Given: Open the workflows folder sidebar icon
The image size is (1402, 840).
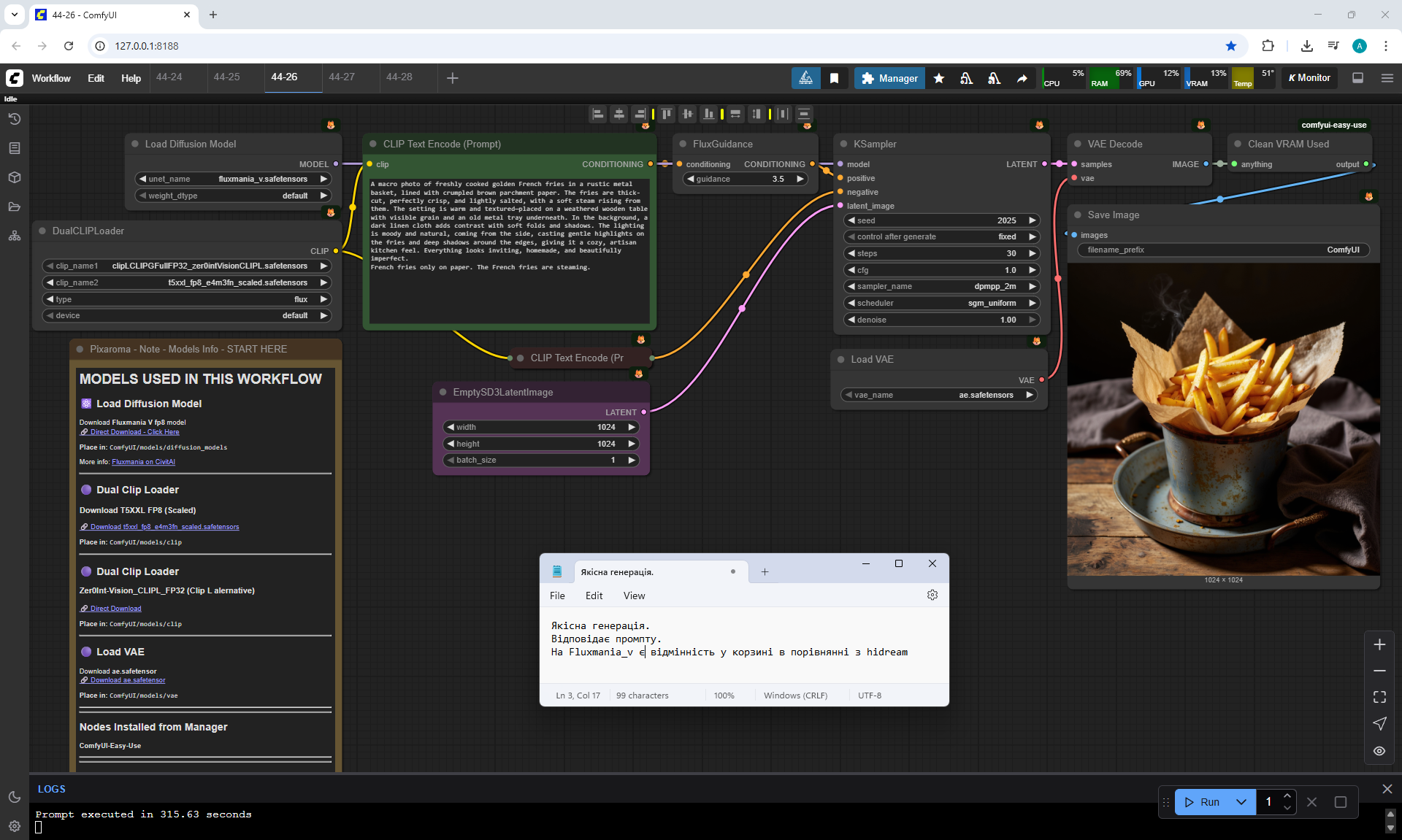Looking at the screenshot, I should click(x=15, y=207).
